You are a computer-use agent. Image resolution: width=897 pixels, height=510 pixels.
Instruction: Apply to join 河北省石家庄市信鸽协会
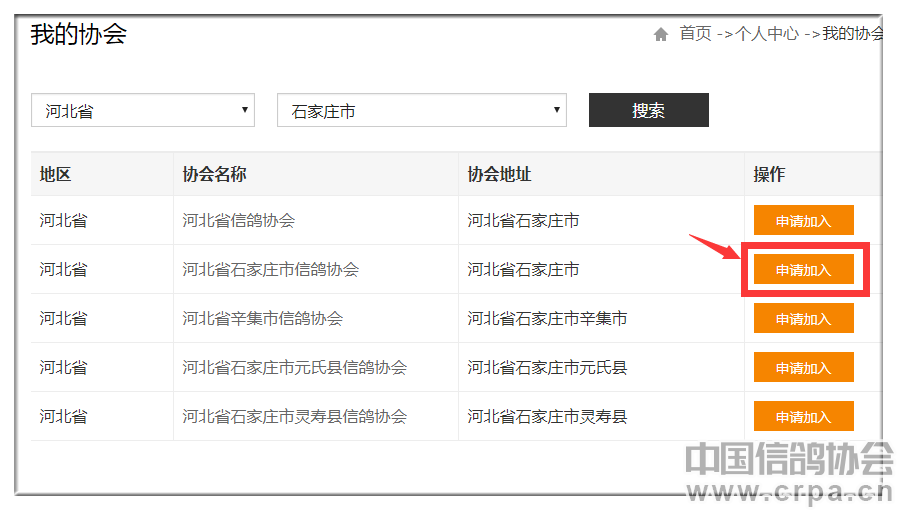pos(804,270)
